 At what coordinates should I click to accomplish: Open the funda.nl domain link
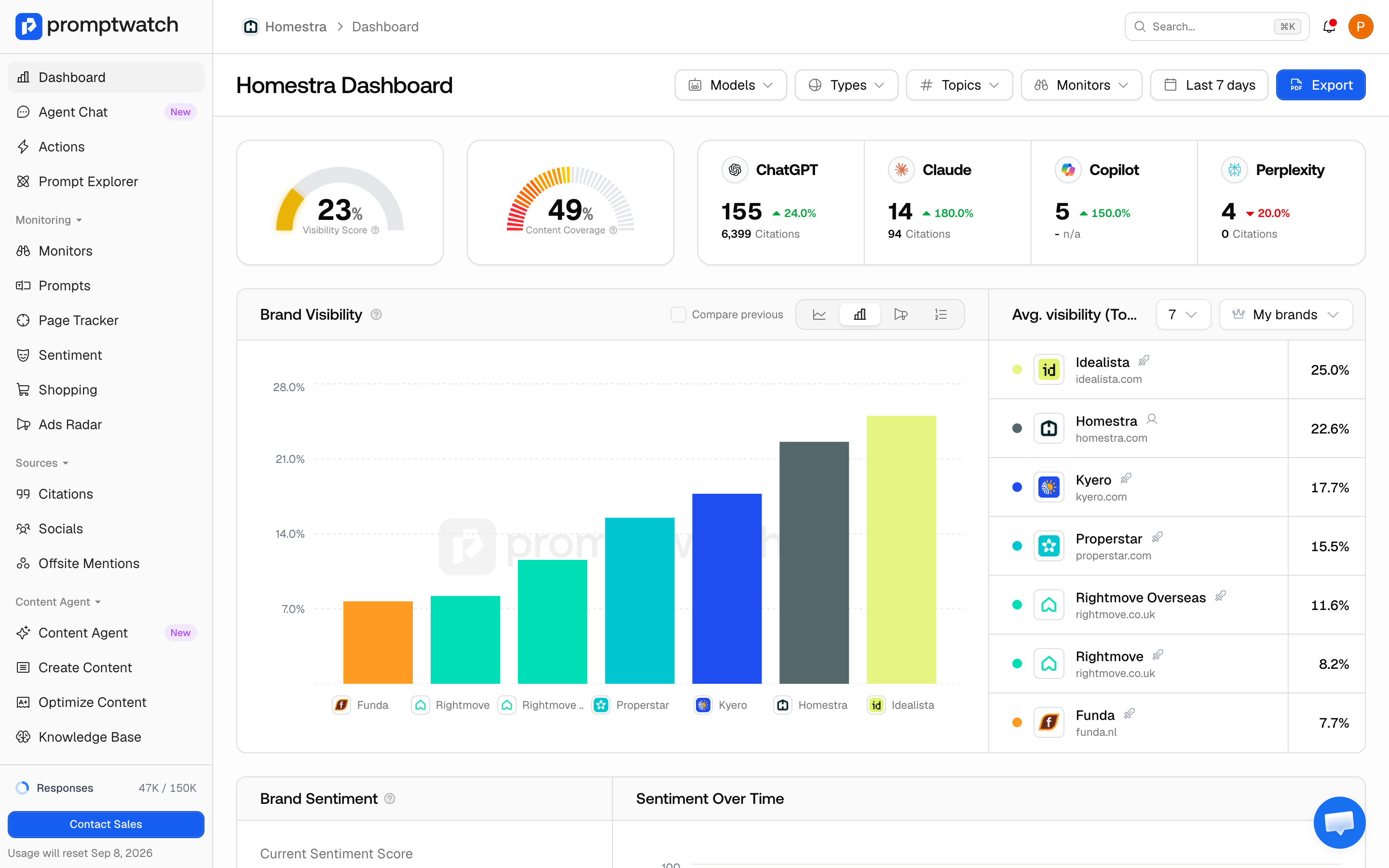[1096, 732]
